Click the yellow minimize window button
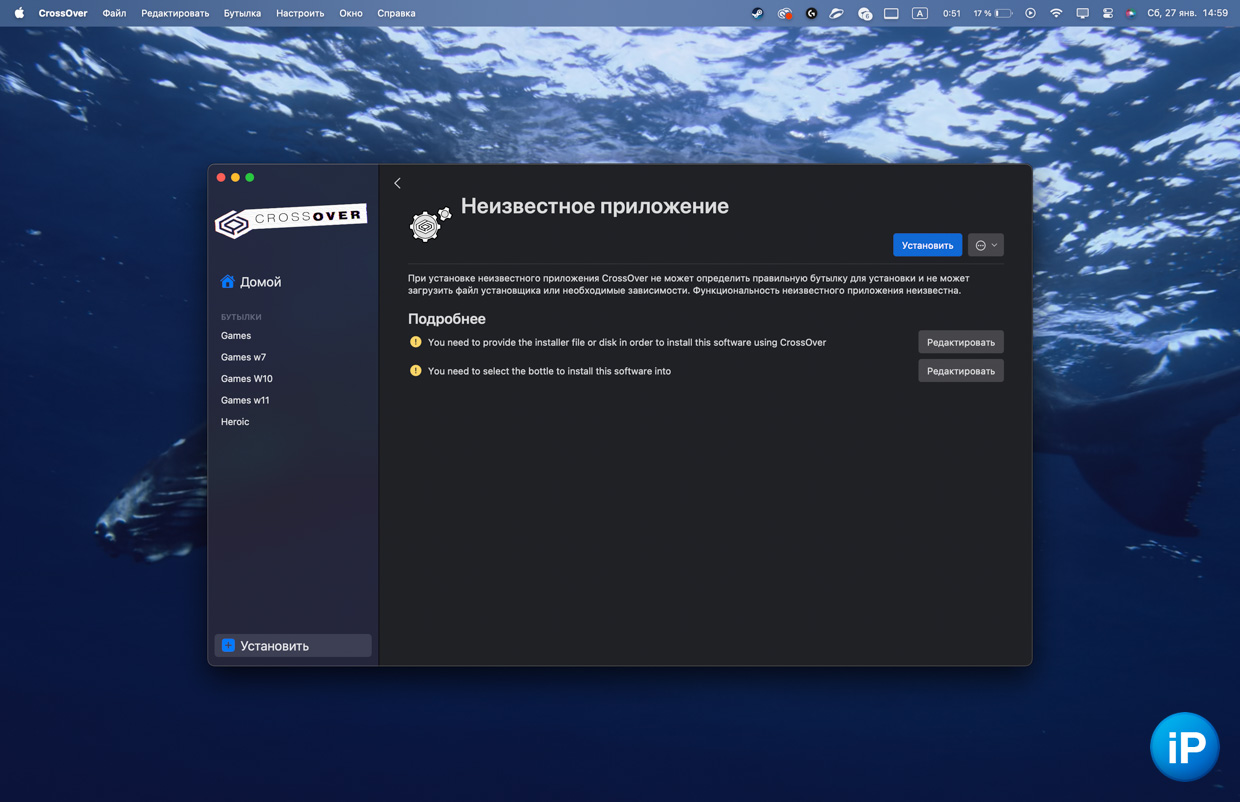Screen dimensions: 1240x802 tap(235, 178)
